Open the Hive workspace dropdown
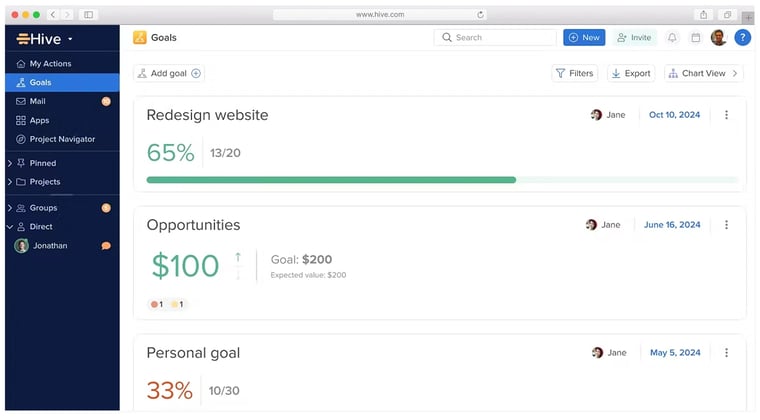Image resolution: width=760 pixels, height=420 pixels. click(46, 39)
